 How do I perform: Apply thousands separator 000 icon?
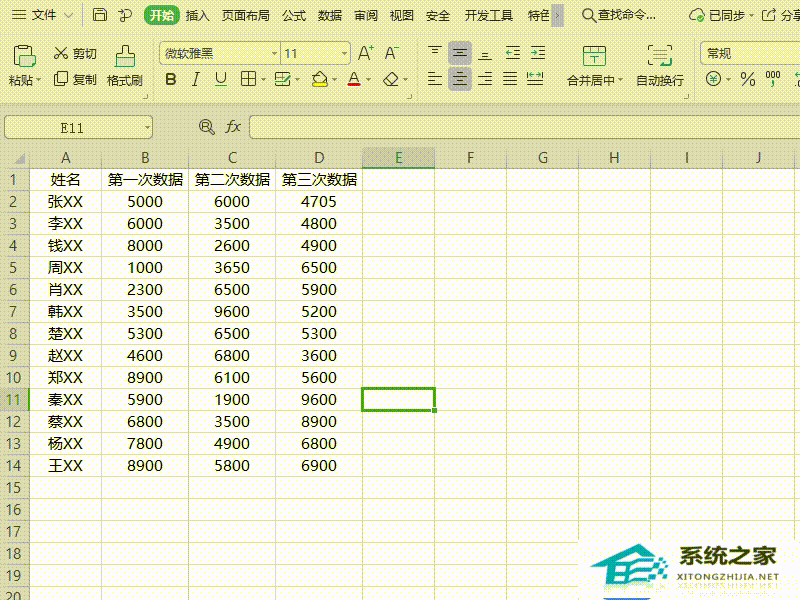point(773,78)
